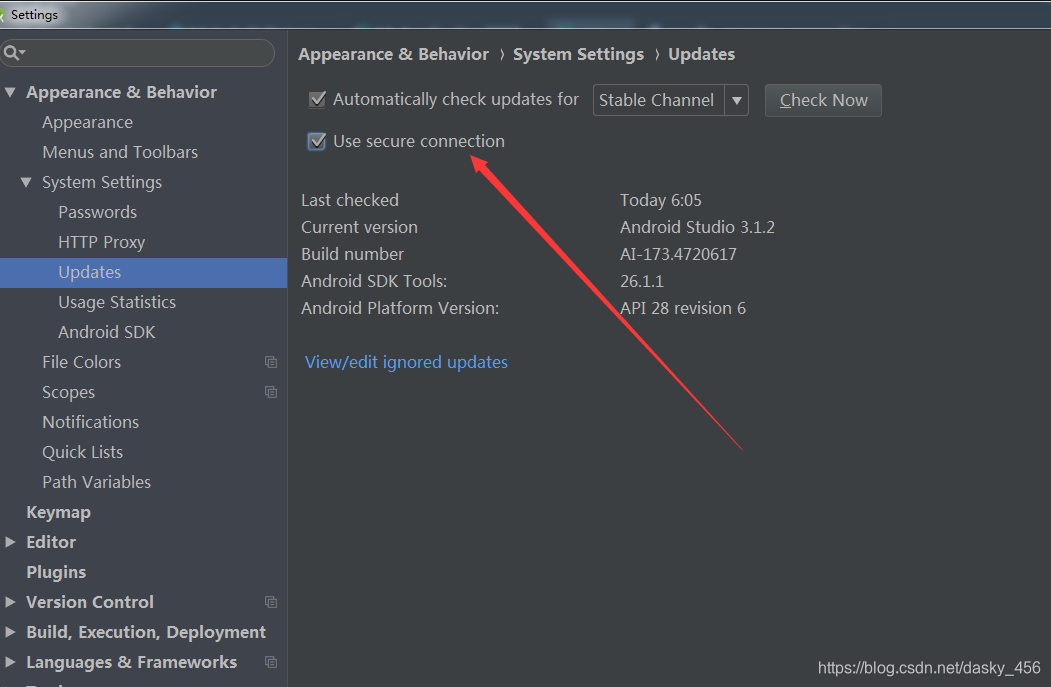Open File Colors settings
Screen dimensions: 1051x687
81,362
